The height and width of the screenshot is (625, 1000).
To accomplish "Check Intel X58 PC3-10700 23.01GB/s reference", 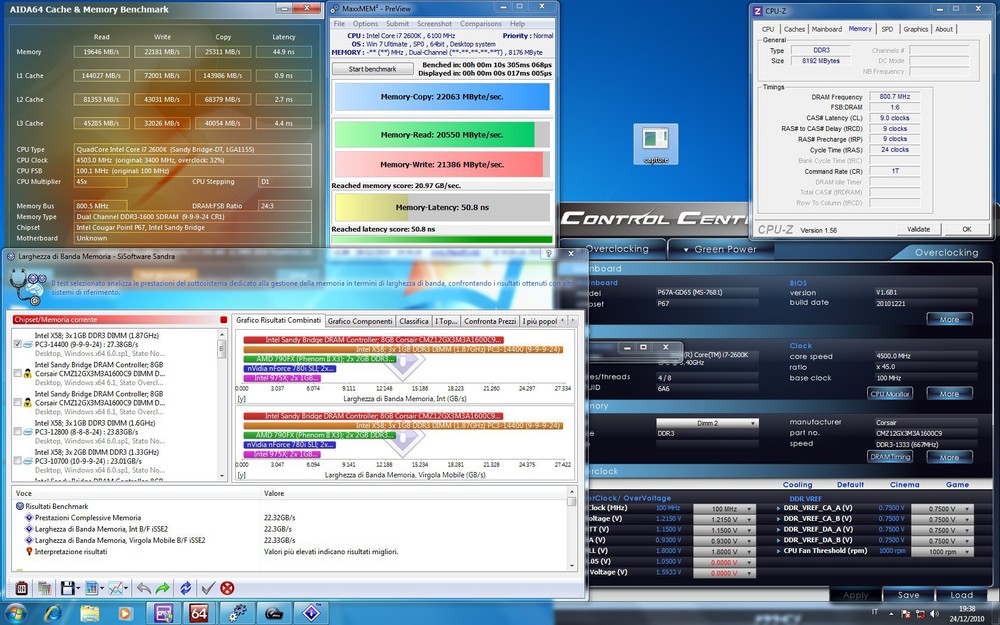I will click(x=18, y=460).
